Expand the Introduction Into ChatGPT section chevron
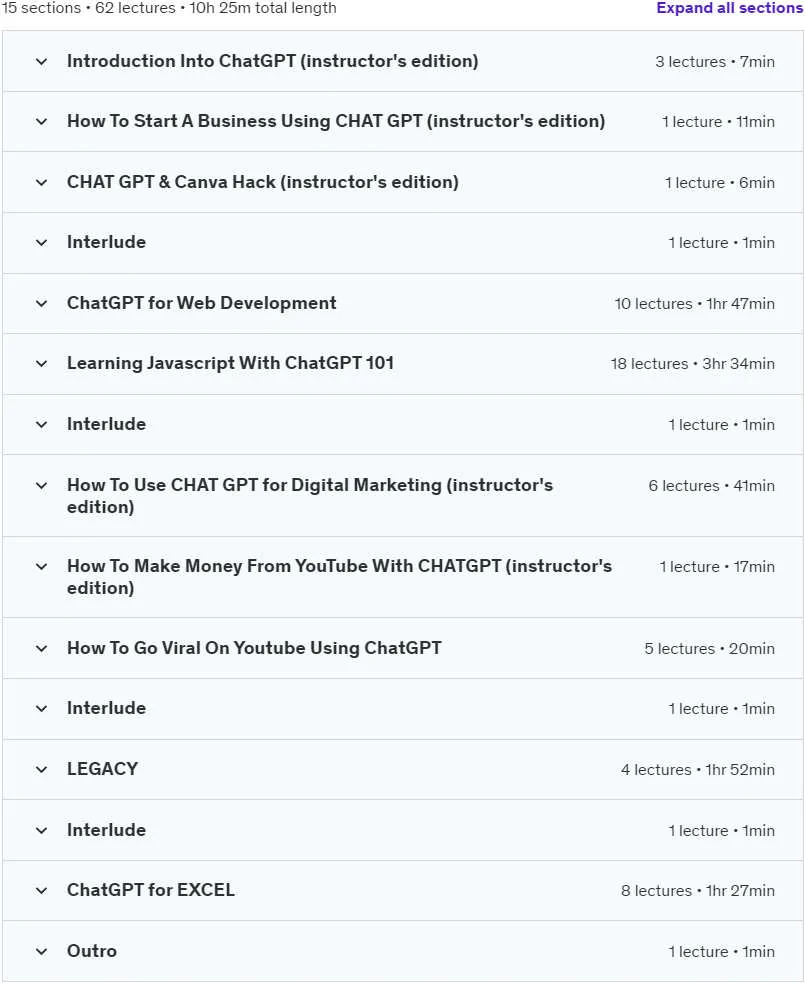This screenshot has height=983, width=805. click(x=41, y=61)
